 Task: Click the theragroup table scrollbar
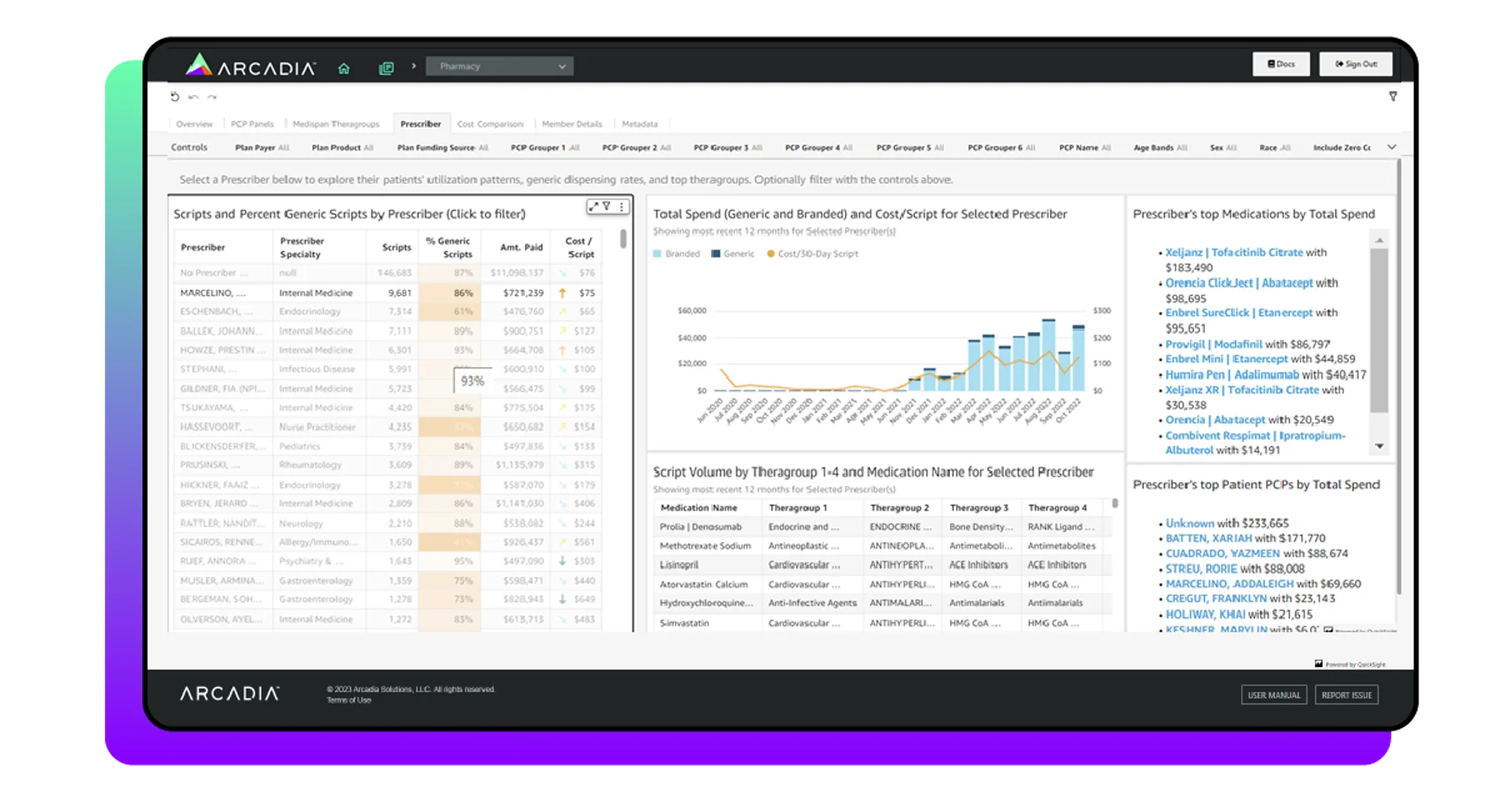[x=1115, y=504]
